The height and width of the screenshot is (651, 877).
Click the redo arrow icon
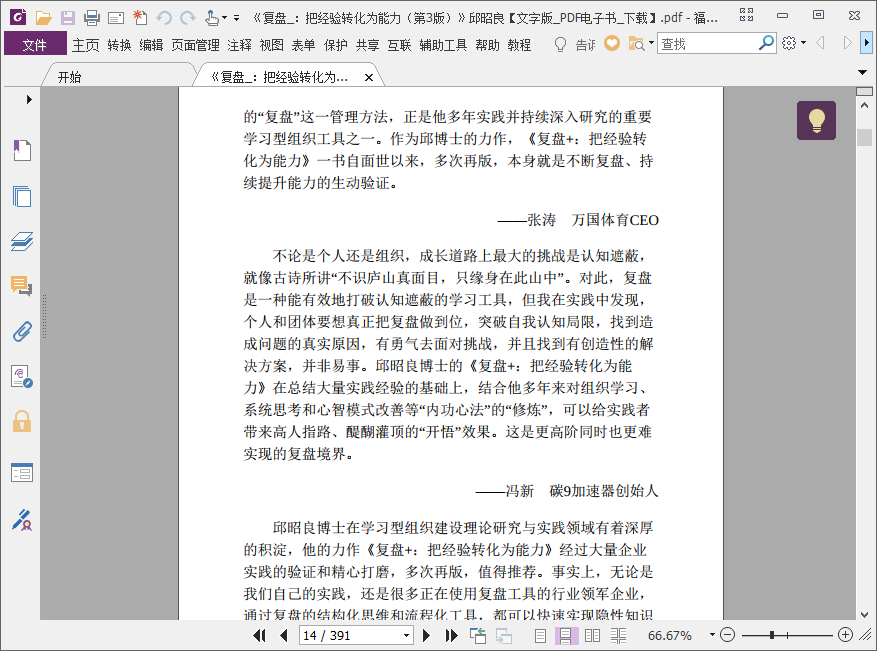[188, 18]
